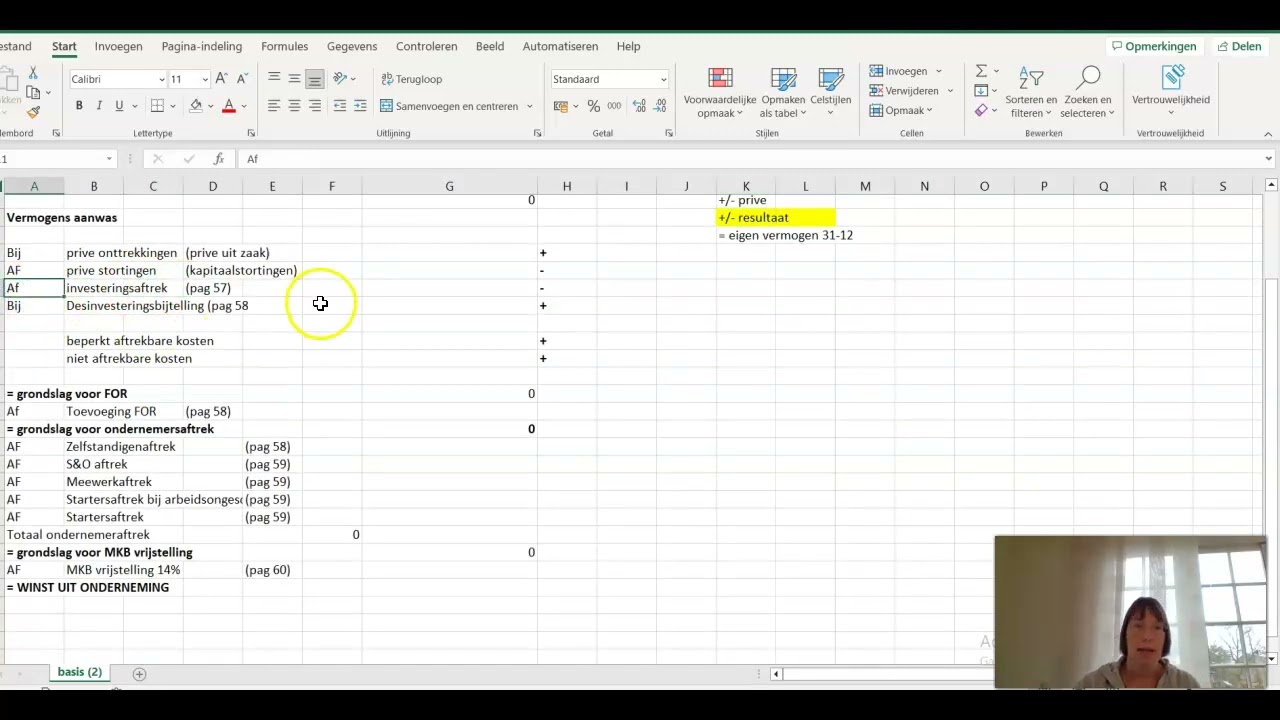The image size is (1280, 720).
Task: Open the Invoegen cells dropdown
Action: [x=906, y=71]
